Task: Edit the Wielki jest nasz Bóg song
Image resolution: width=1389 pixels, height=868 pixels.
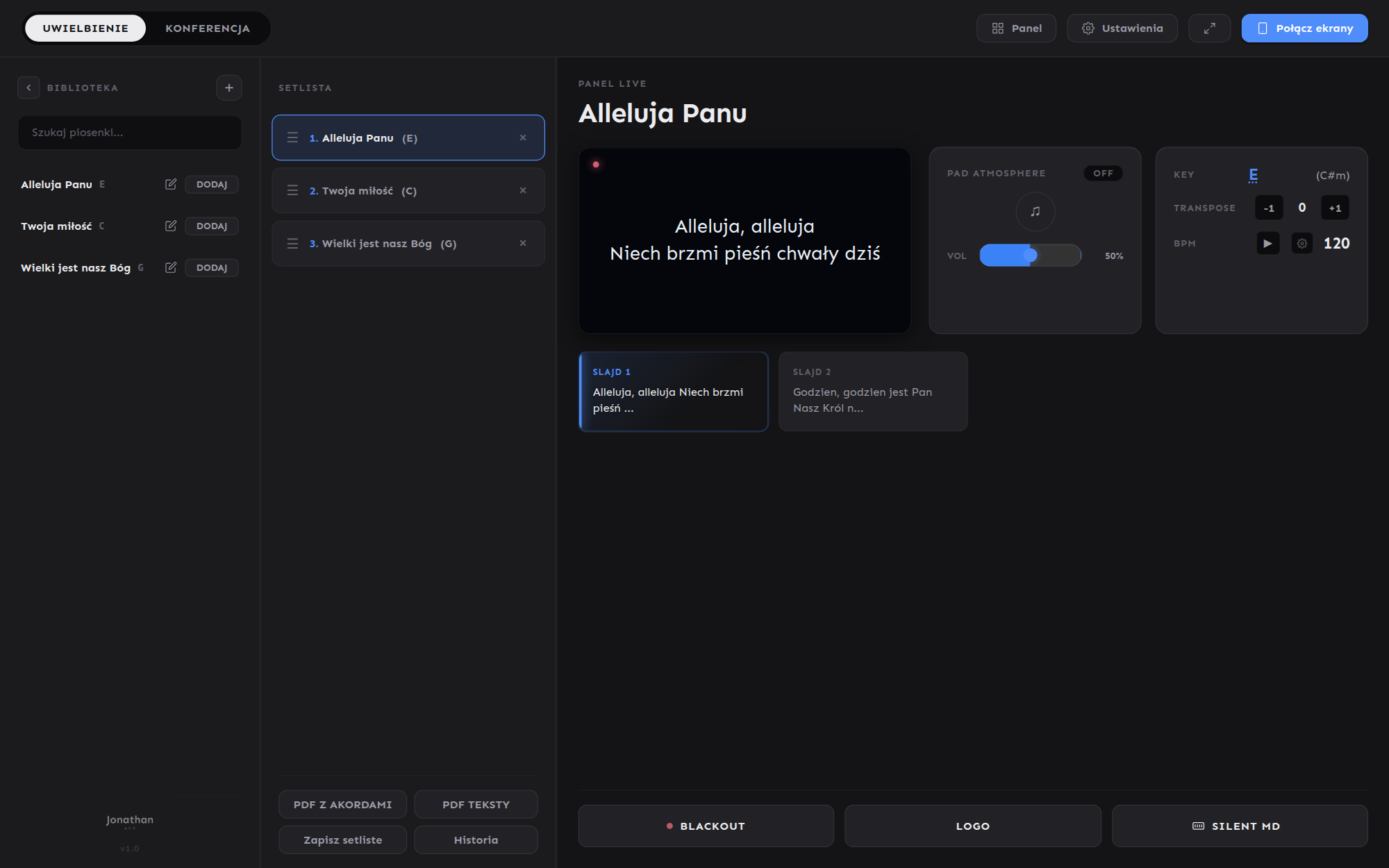Action: tap(171, 267)
